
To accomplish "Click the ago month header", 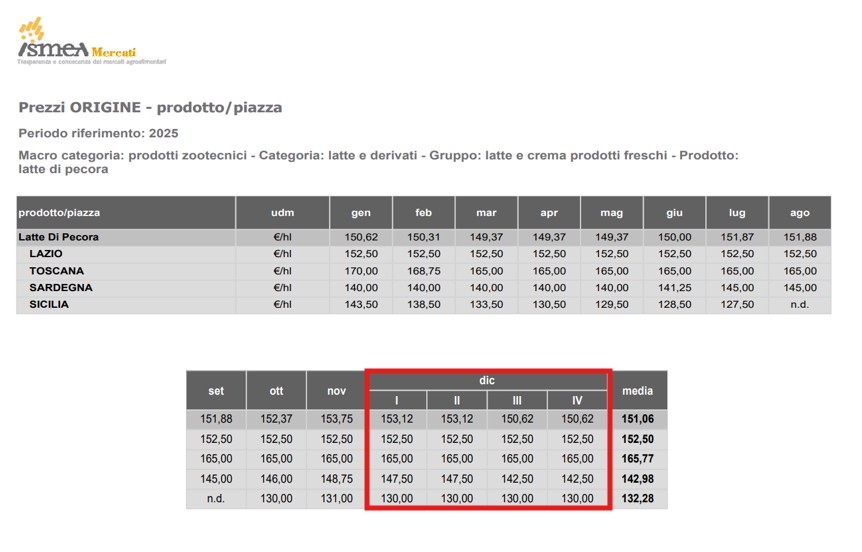I will (800, 213).
